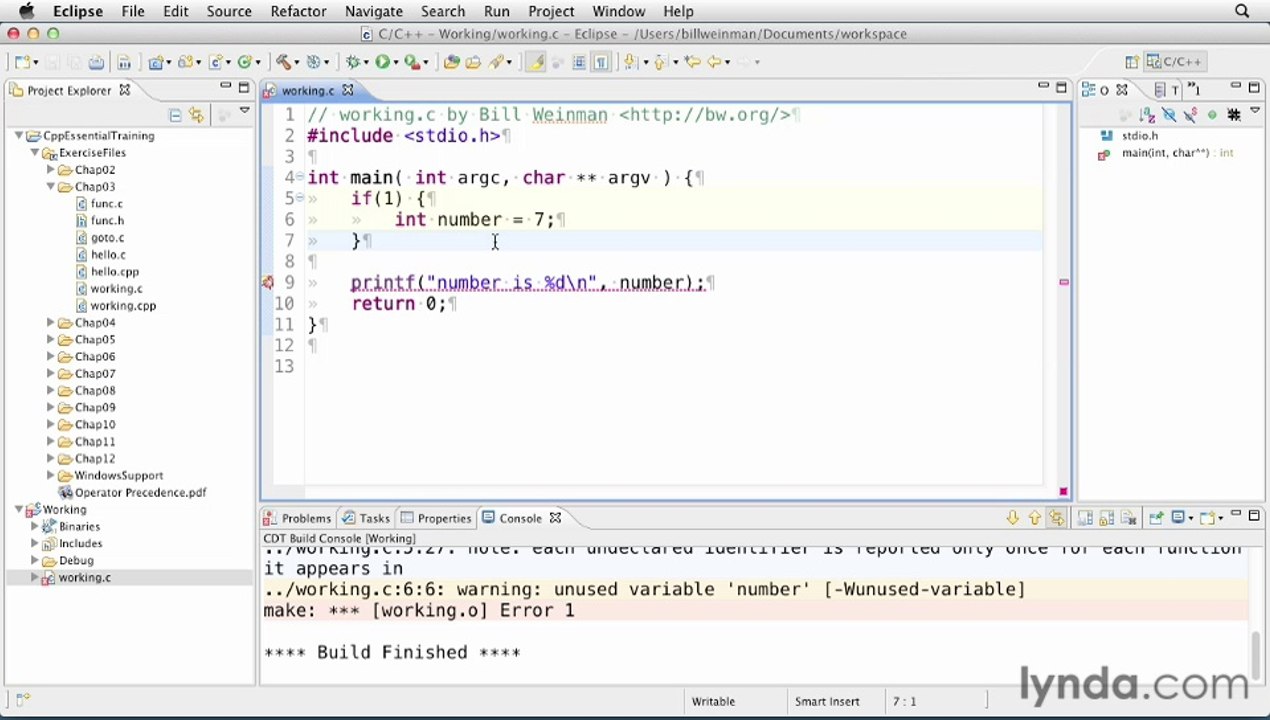
Task: Close the working.c editor tab
Action: pos(347,91)
